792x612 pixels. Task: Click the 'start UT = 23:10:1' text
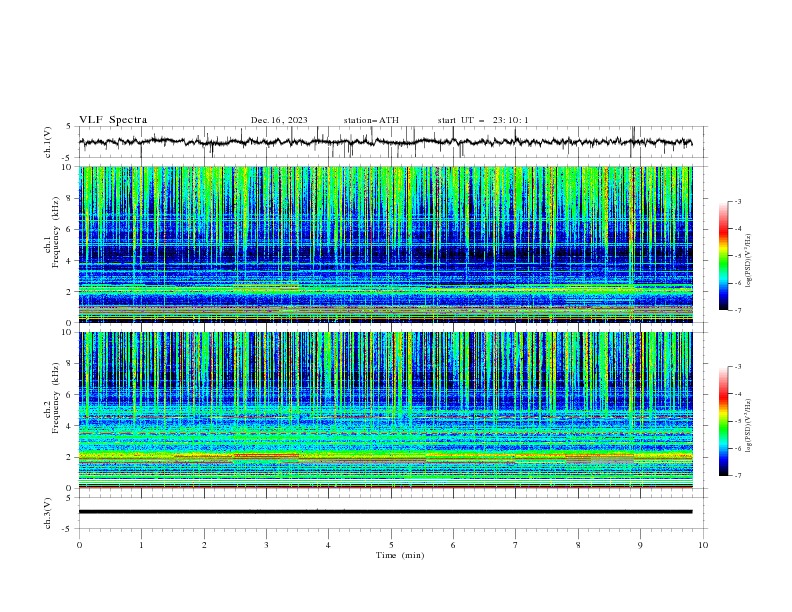point(483,120)
